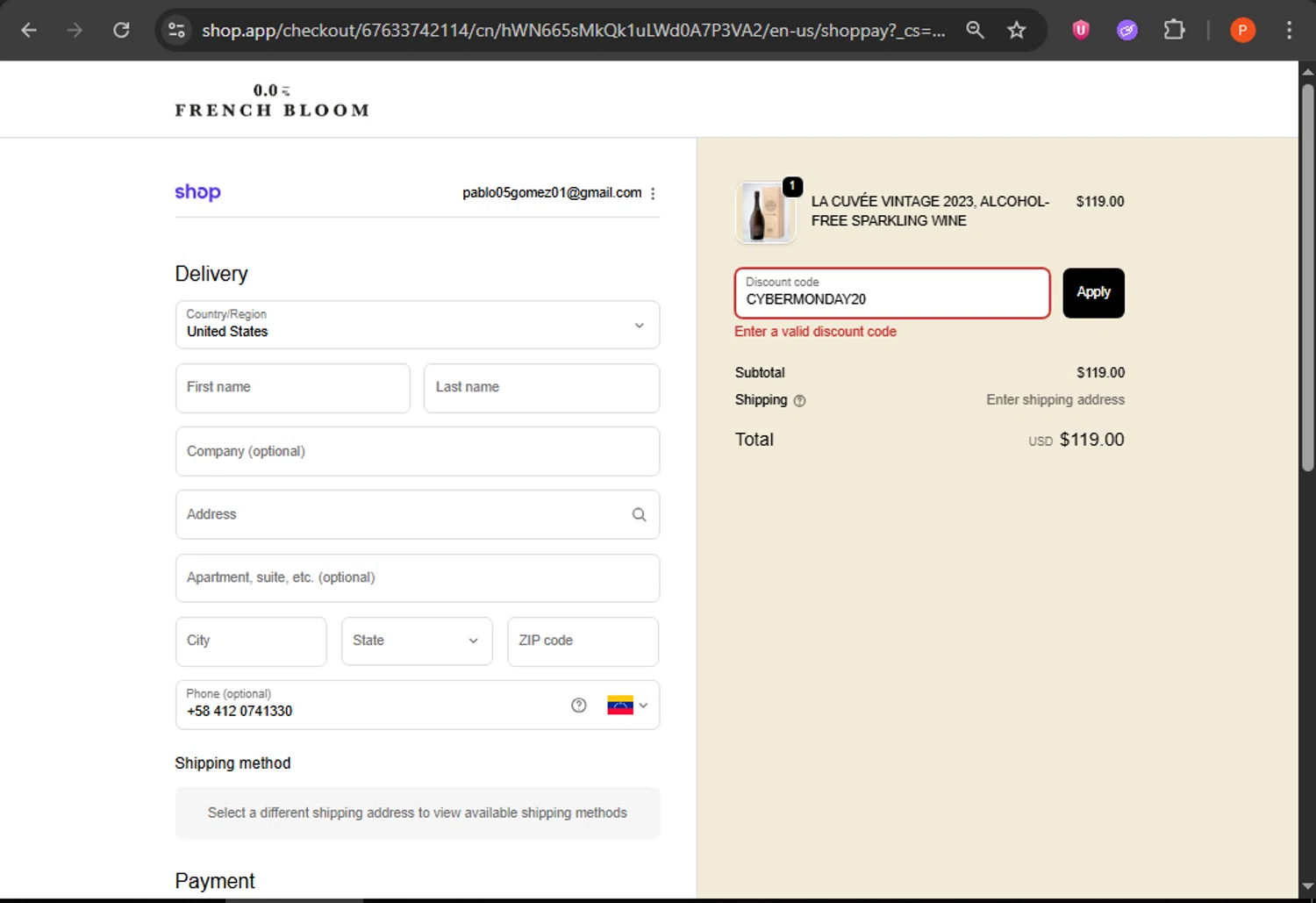The height and width of the screenshot is (903, 1316).
Task: Open the purple round extension icon
Action: click(x=1127, y=31)
